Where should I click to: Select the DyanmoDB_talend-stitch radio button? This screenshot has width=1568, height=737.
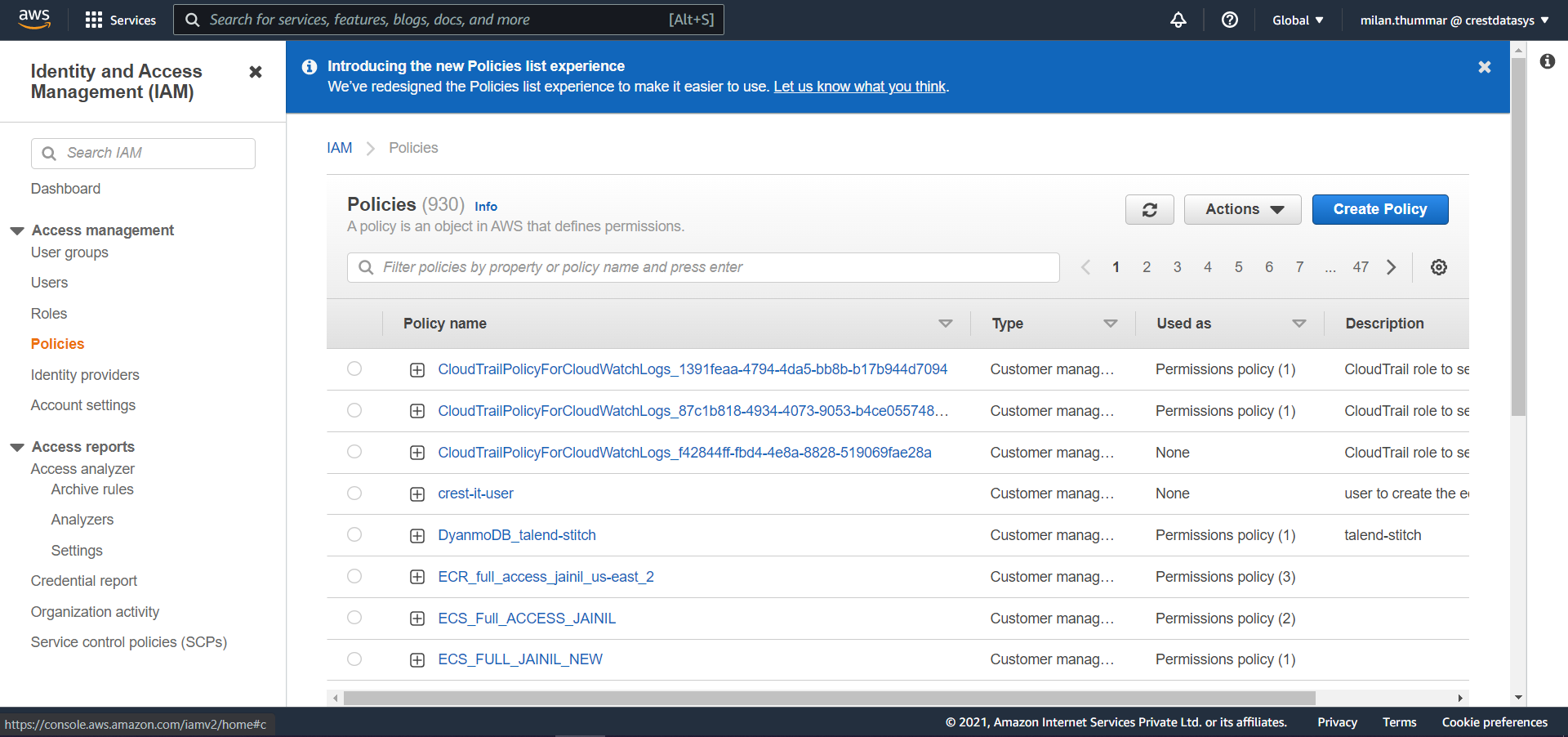pos(354,534)
